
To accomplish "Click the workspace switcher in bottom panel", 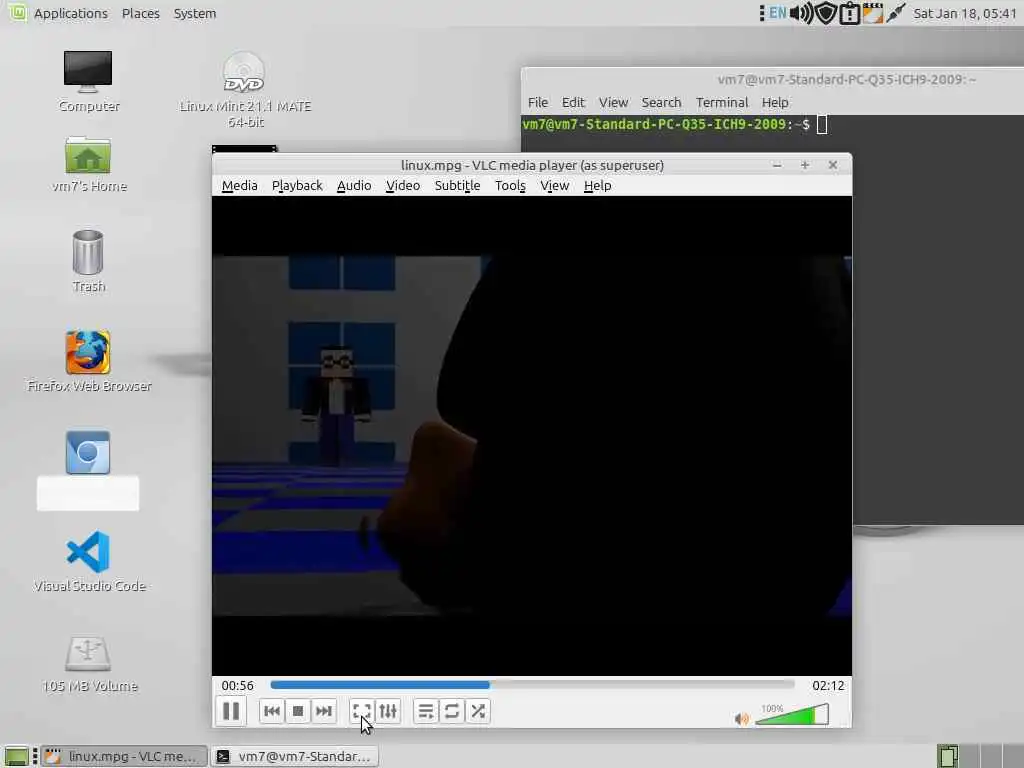I will (x=978, y=756).
